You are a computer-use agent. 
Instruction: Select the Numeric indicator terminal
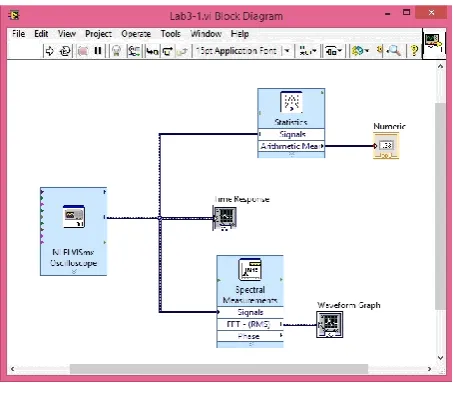click(x=386, y=146)
